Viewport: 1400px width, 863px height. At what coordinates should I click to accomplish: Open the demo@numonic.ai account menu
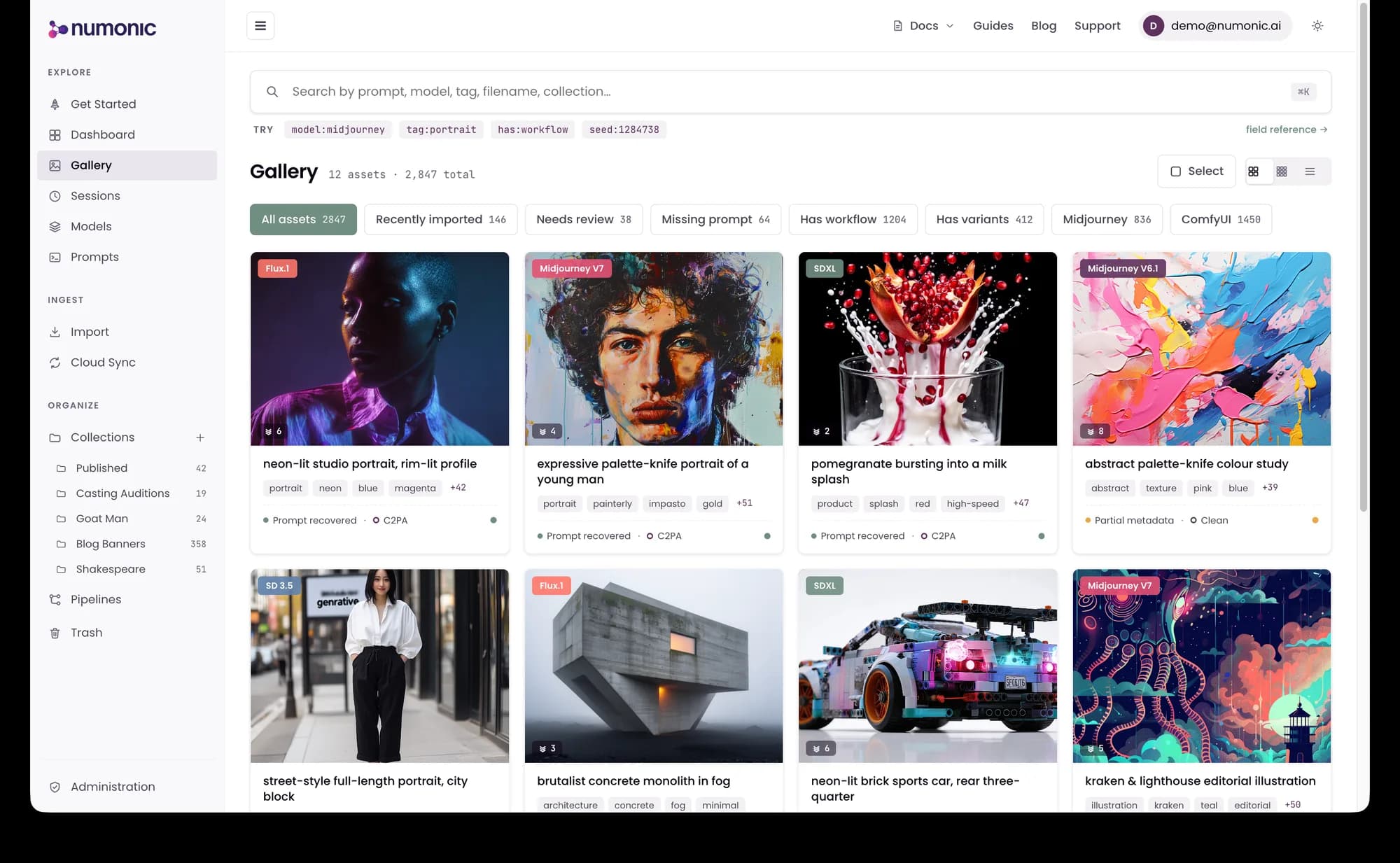[1215, 26]
